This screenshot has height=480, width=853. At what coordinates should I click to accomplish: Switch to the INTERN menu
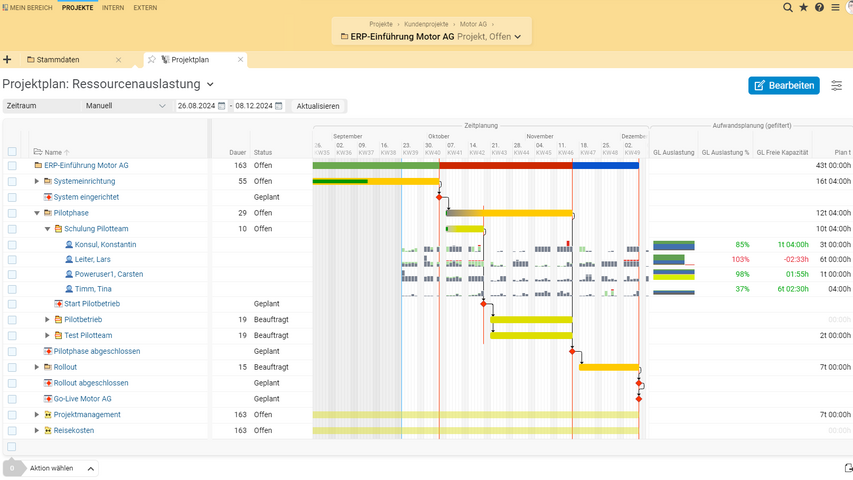click(x=113, y=7)
